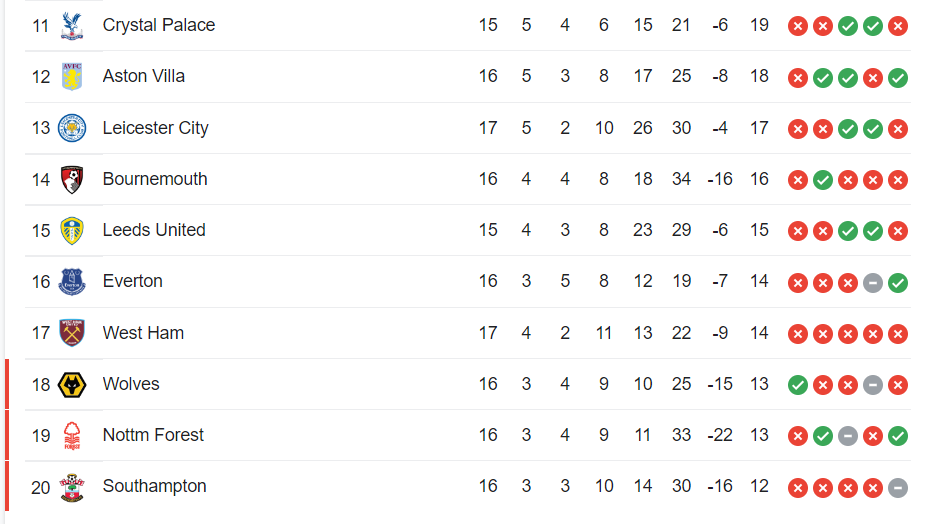Image resolution: width=945 pixels, height=524 pixels.
Task: Click the Leeds United club crest
Action: tap(72, 230)
